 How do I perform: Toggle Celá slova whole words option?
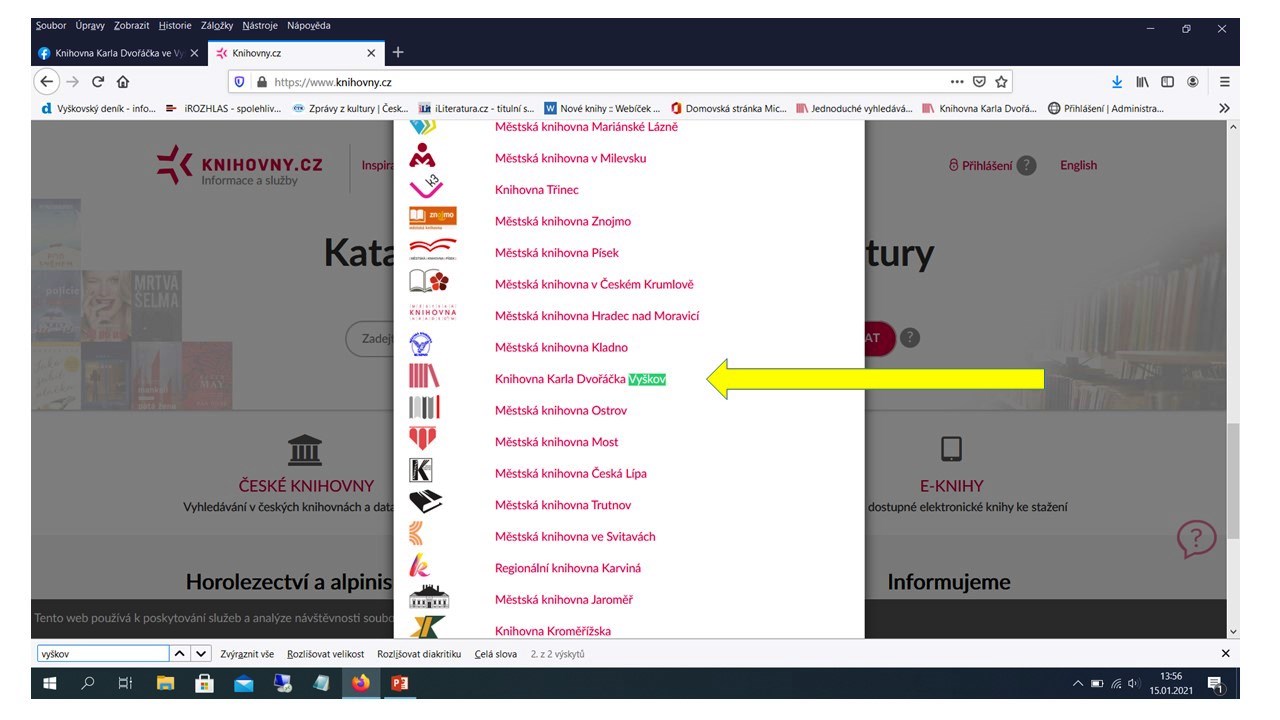pyautogui.click(x=496, y=654)
